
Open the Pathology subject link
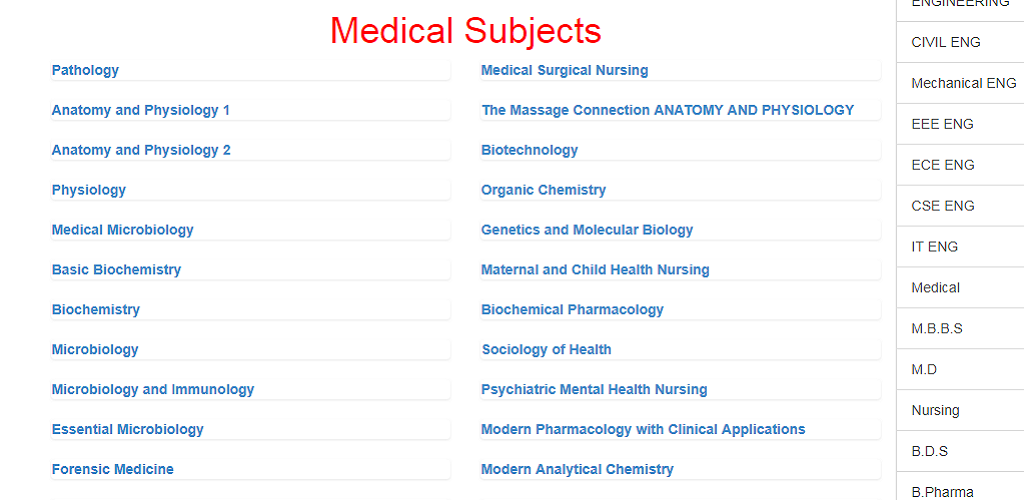coord(86,70)
